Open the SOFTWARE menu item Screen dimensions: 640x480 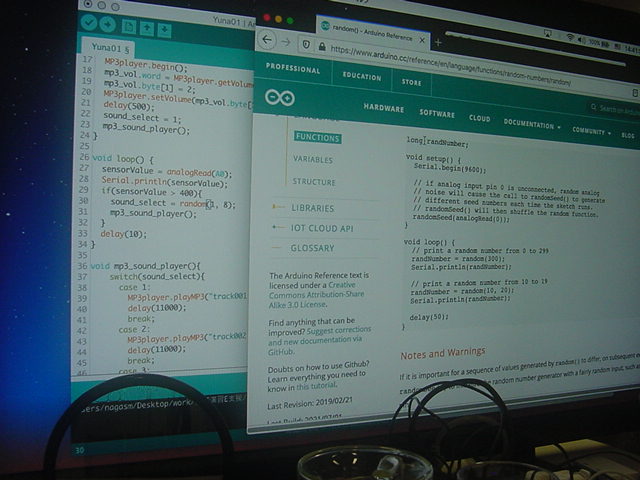coord(437,113)
